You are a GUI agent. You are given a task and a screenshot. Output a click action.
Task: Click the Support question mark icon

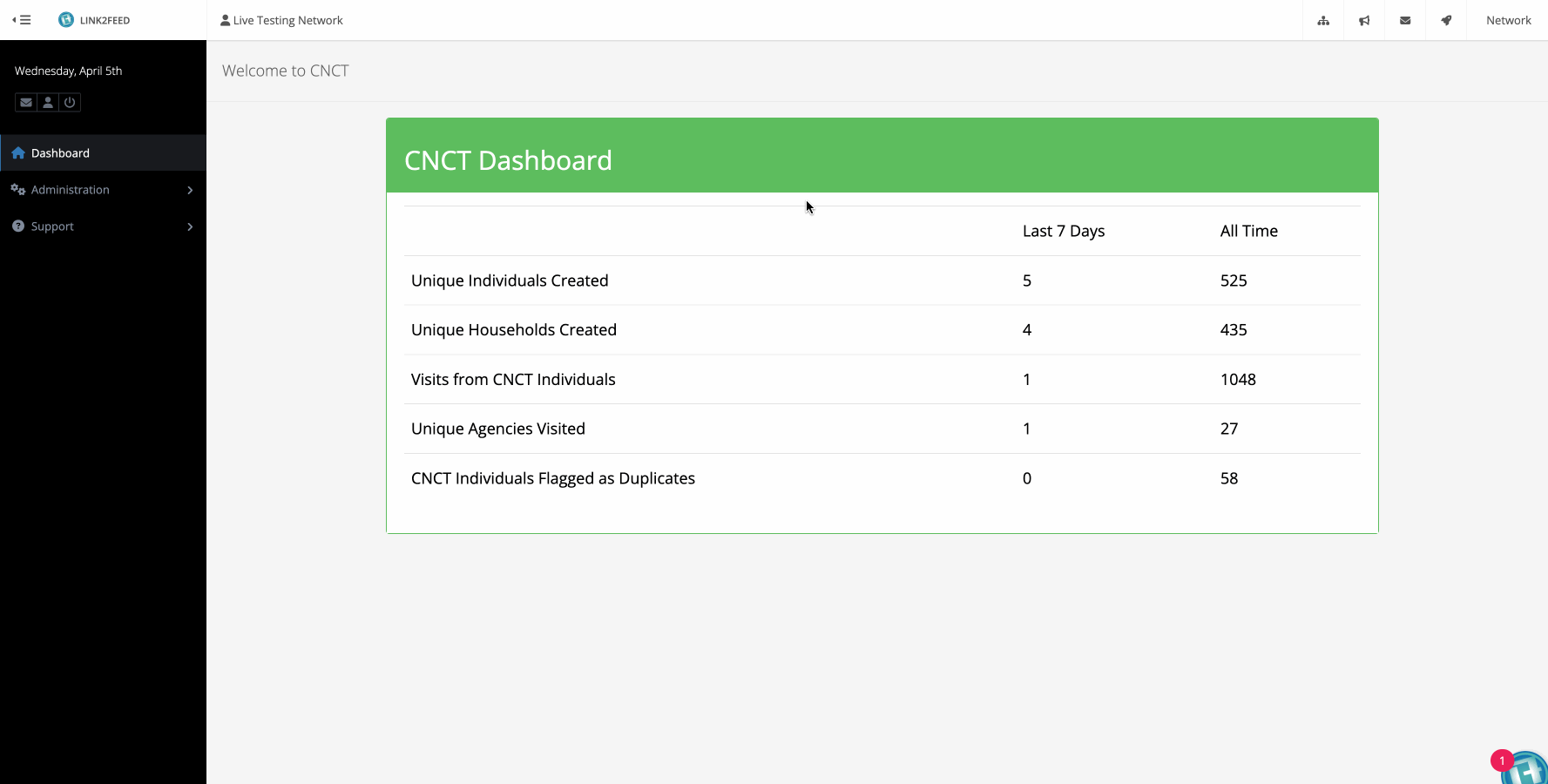point(17,226)
